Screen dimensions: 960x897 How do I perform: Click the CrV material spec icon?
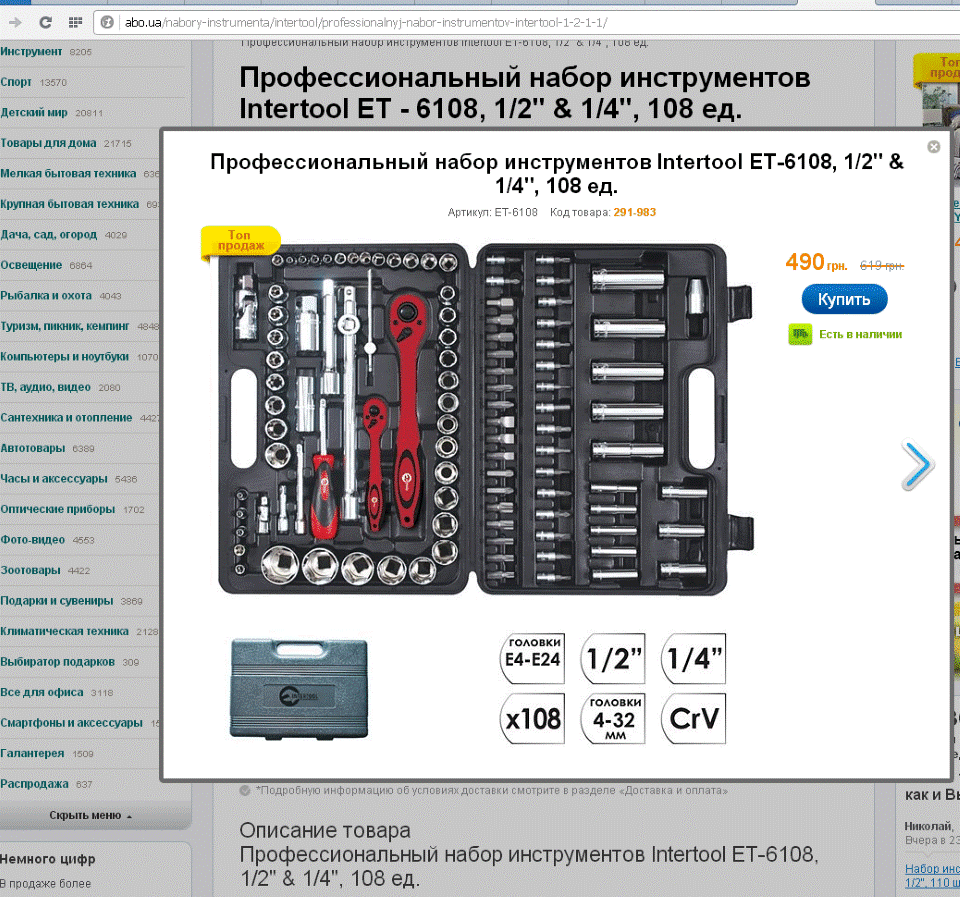click(x=694, y=719)
